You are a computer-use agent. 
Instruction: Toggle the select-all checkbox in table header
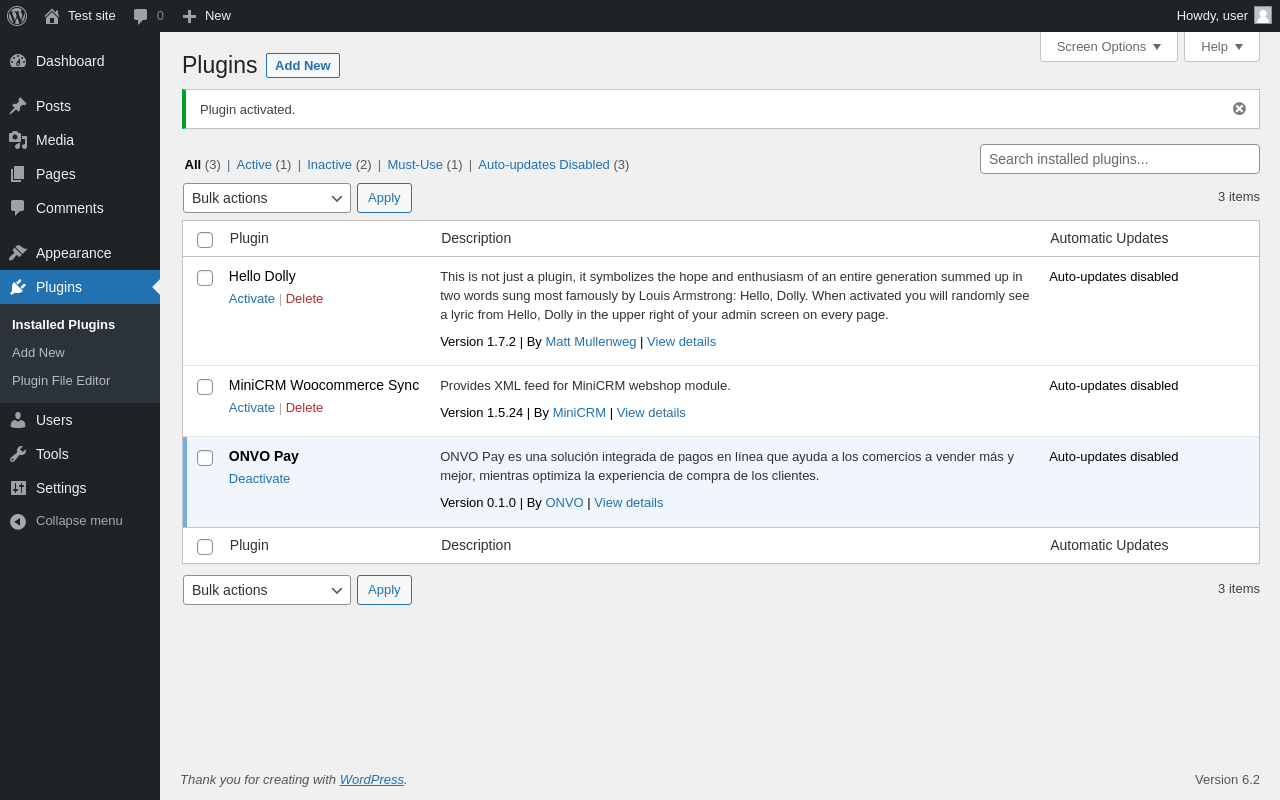pyautogui.click(x=205, y=240)
